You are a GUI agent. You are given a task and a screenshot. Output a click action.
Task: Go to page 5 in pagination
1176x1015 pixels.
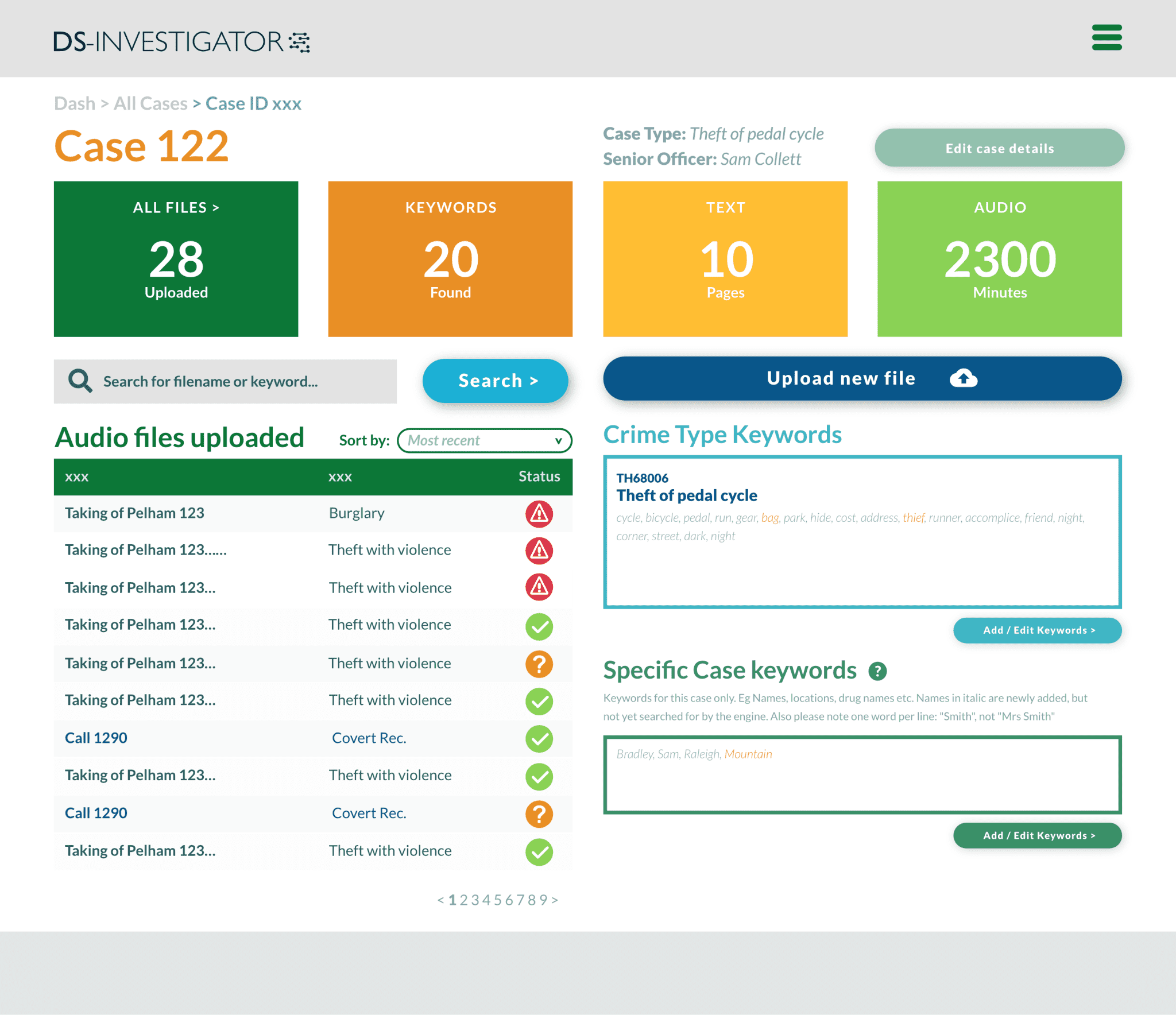[498, 900]
